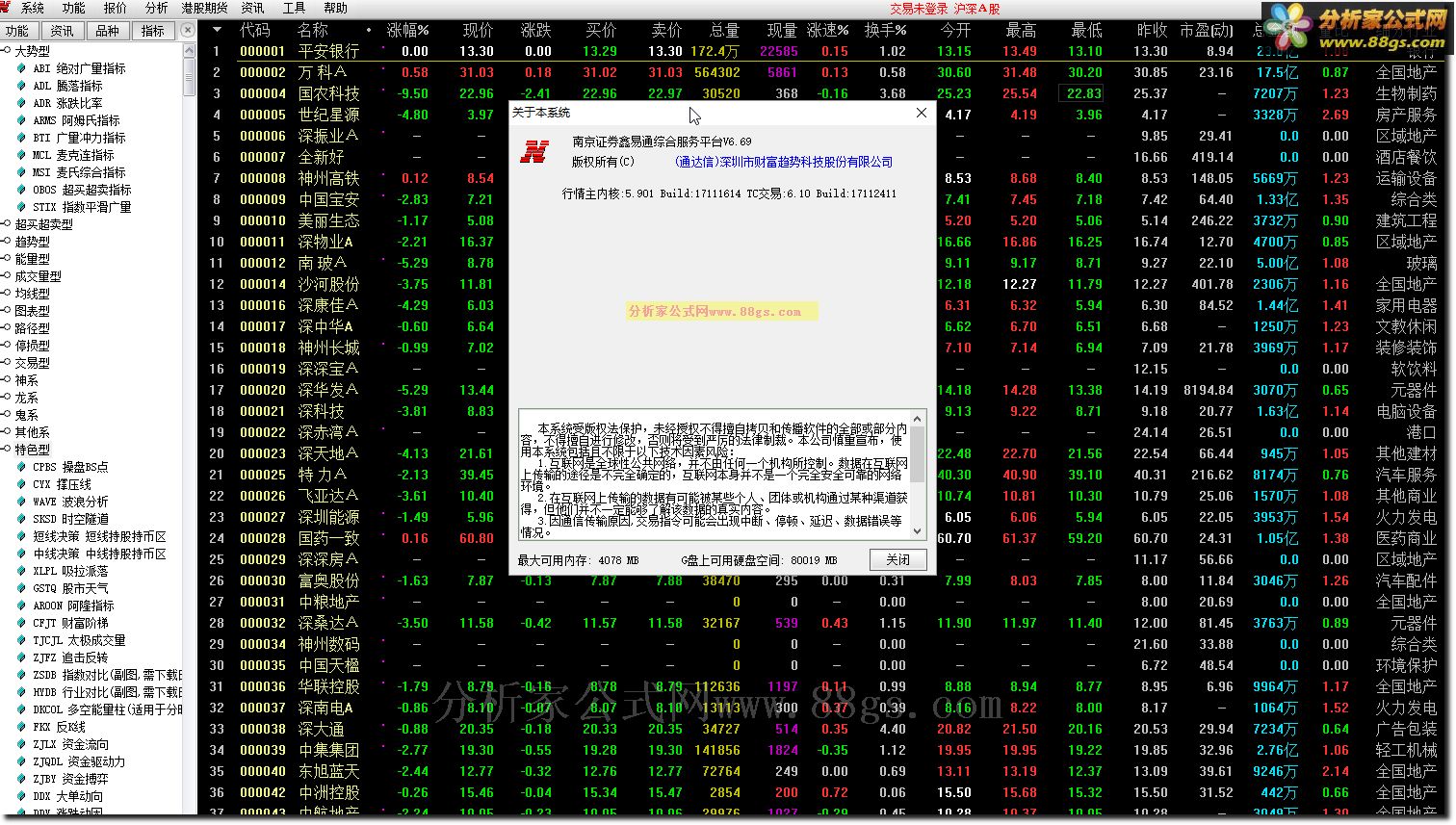Click the MSI 麦氏综合指标 indicator icon

click(22, 172)
